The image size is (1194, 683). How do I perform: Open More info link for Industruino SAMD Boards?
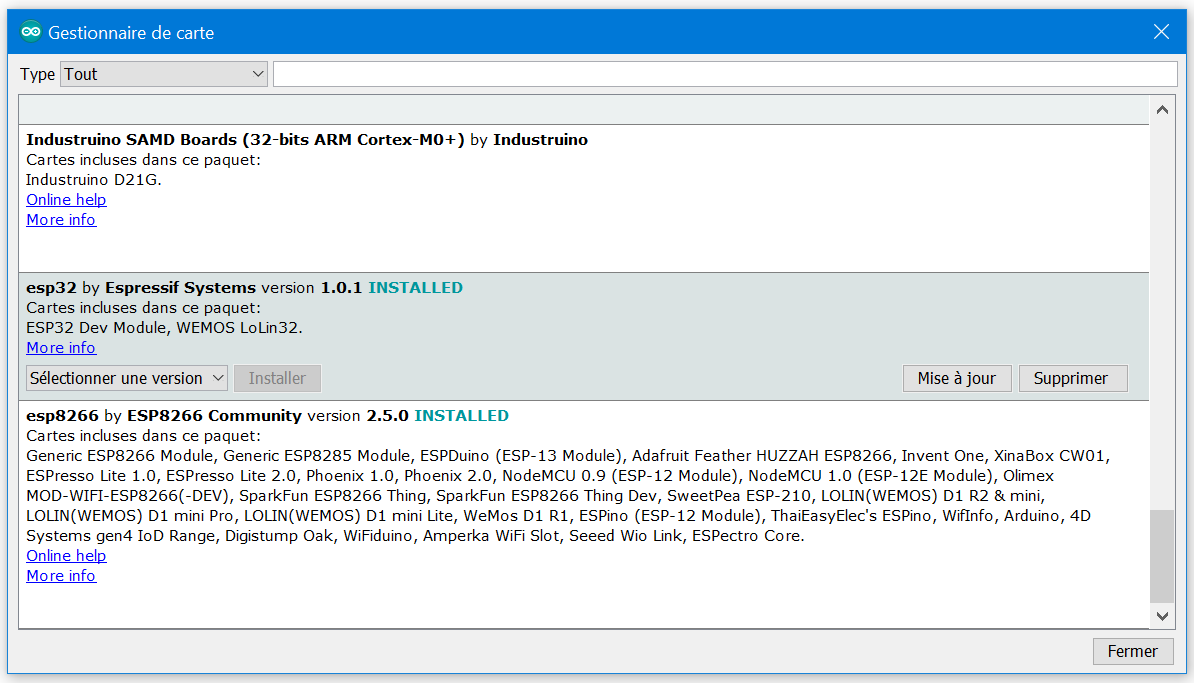click(x=61, y=219)
